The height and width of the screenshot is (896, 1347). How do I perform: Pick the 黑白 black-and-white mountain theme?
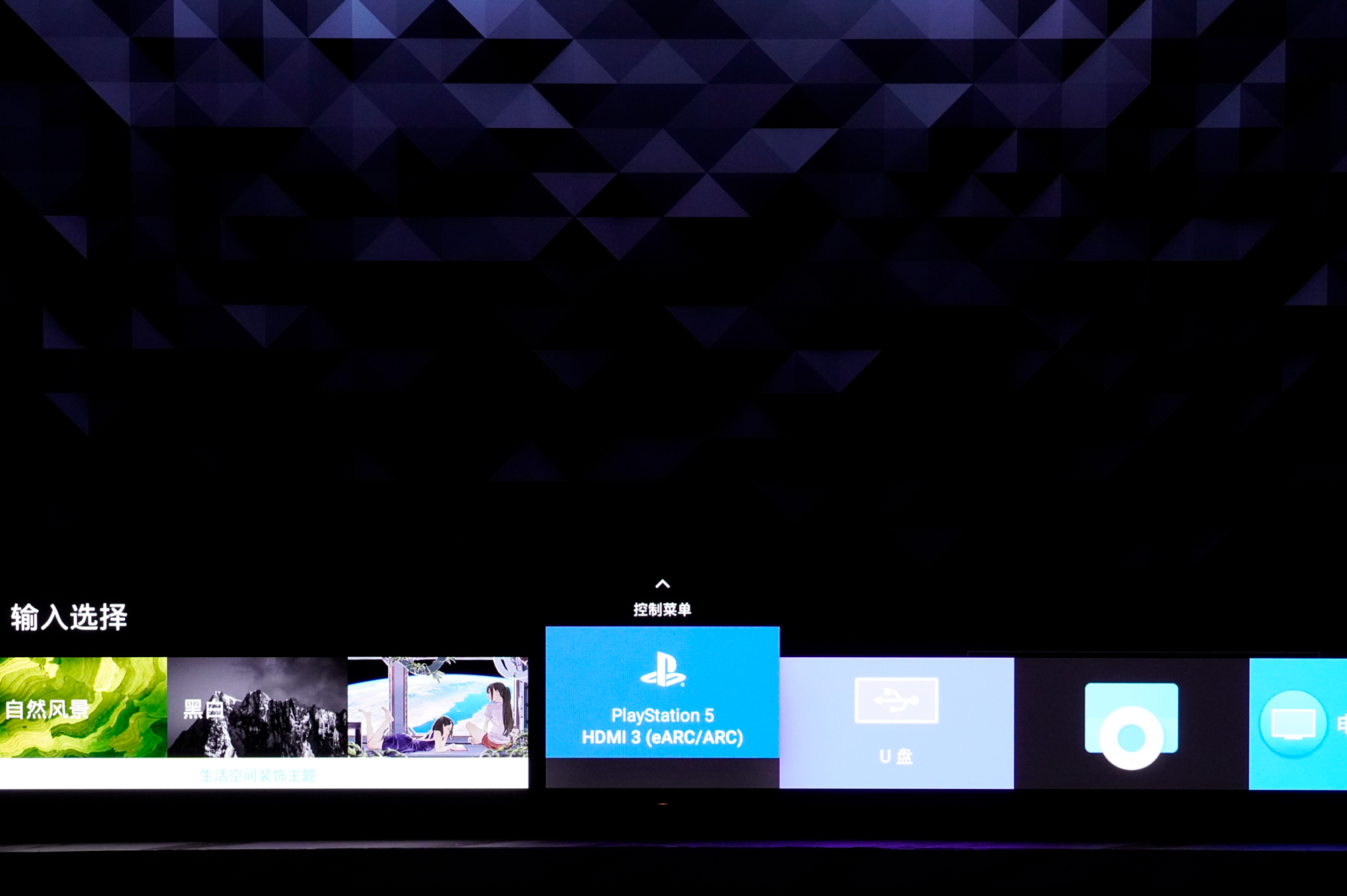257,707
